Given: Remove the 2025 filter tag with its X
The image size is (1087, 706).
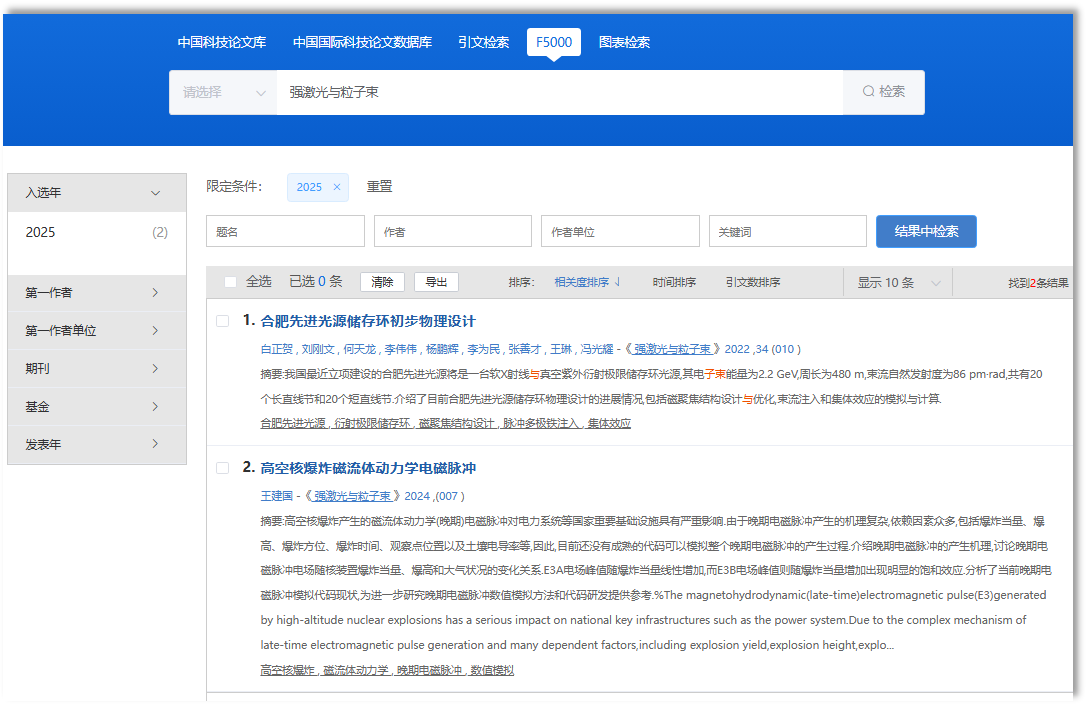Looking at the screenshot, I should click(x=337, y=187).
